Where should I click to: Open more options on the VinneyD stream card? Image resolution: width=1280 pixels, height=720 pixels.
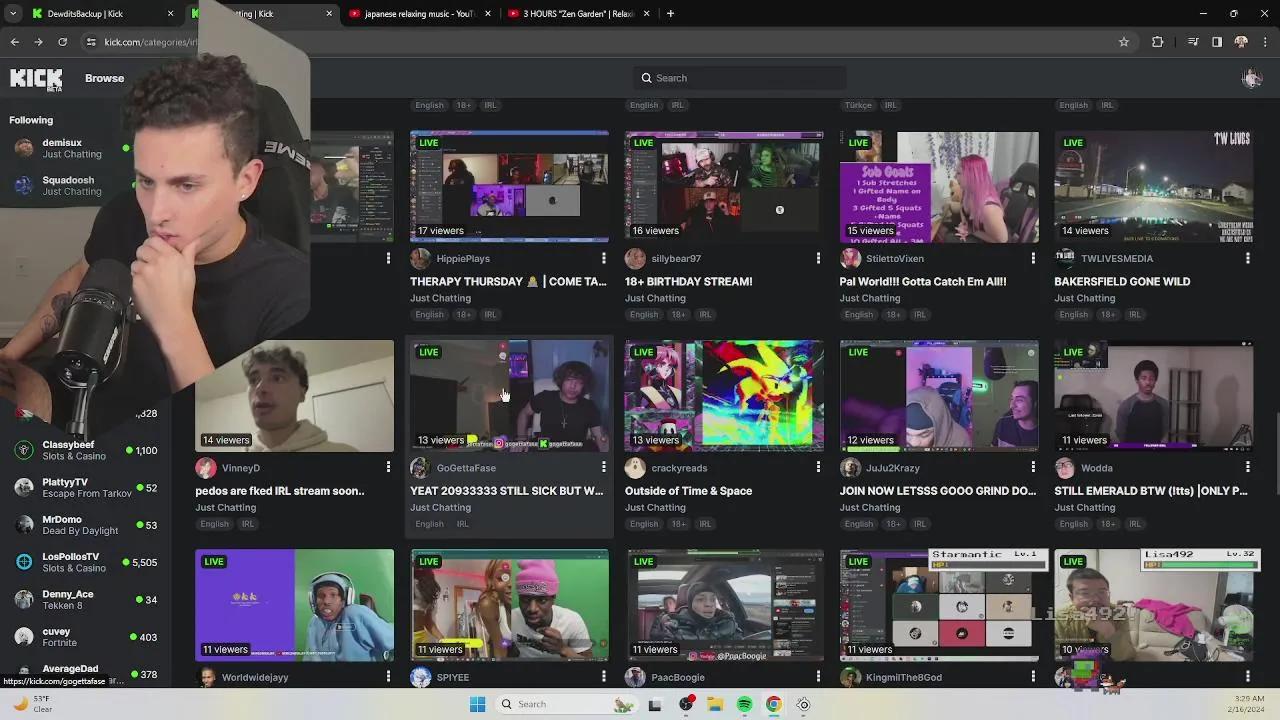click(x=388, y=468)
